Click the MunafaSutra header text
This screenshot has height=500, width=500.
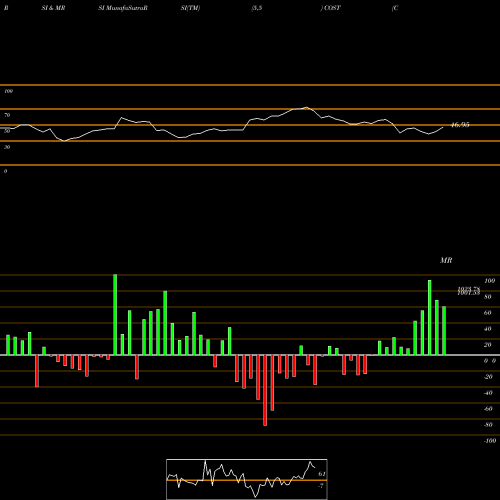pos(127,8)
